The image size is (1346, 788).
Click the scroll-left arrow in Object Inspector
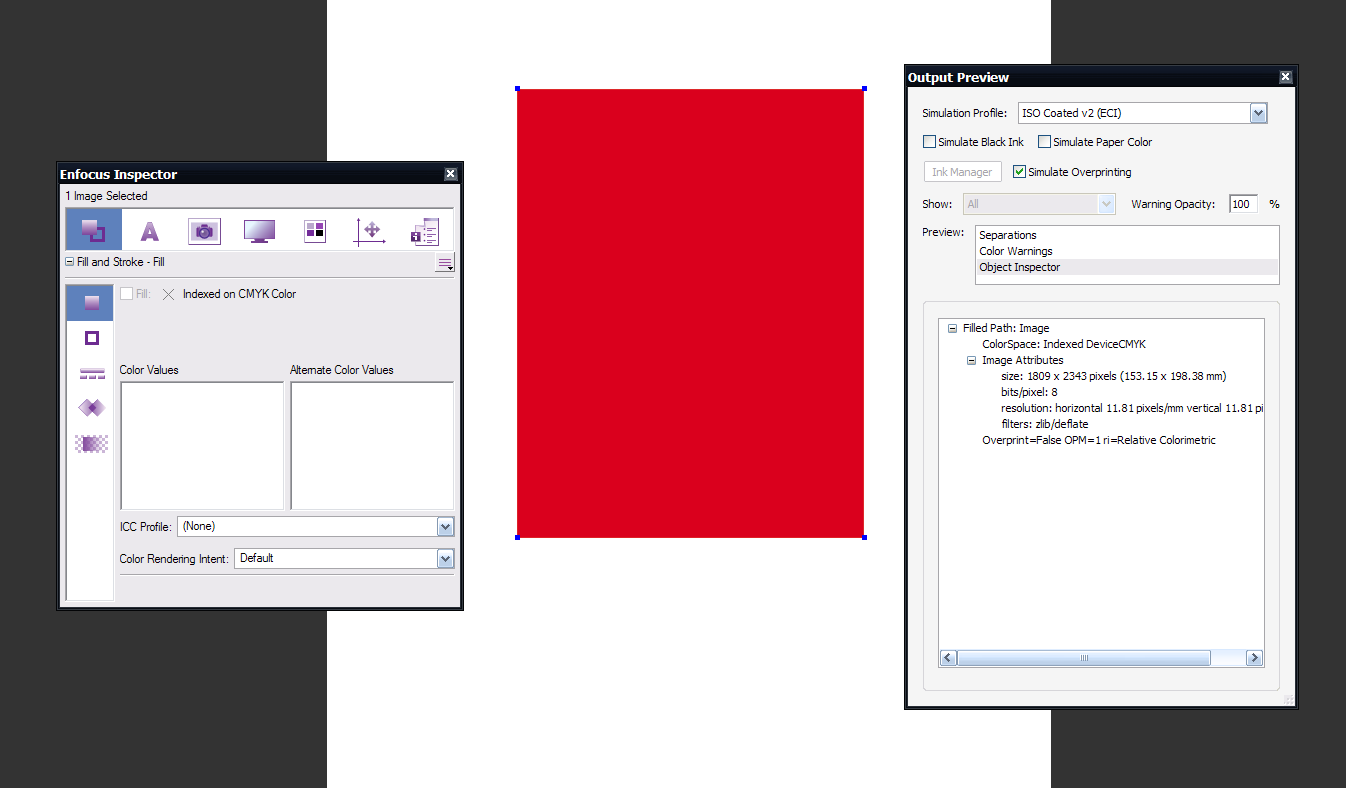point(948,658)
